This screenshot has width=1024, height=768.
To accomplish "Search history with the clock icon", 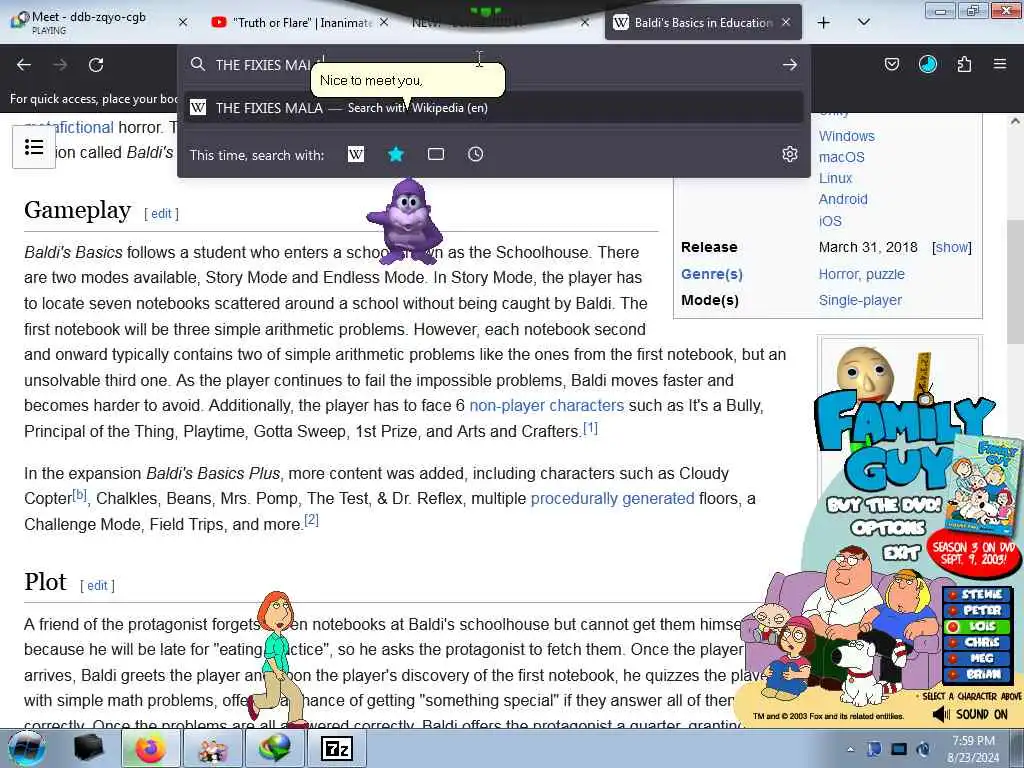I will pyautogui.click(x=475, y=154).
